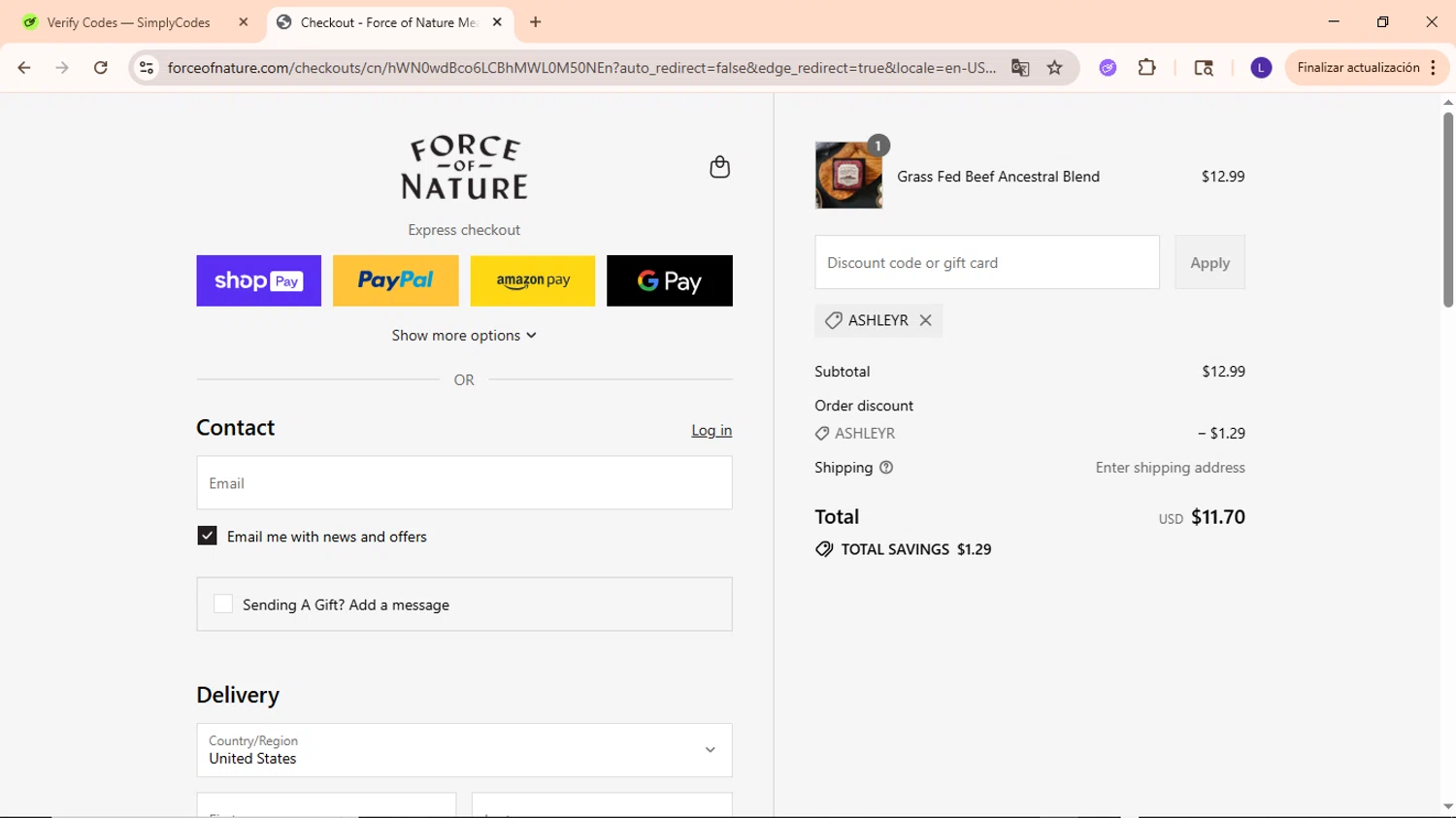Go back using the browser back arrow
The height and width of the screenshot is (818, 1456).
click(x=24, y=68)
